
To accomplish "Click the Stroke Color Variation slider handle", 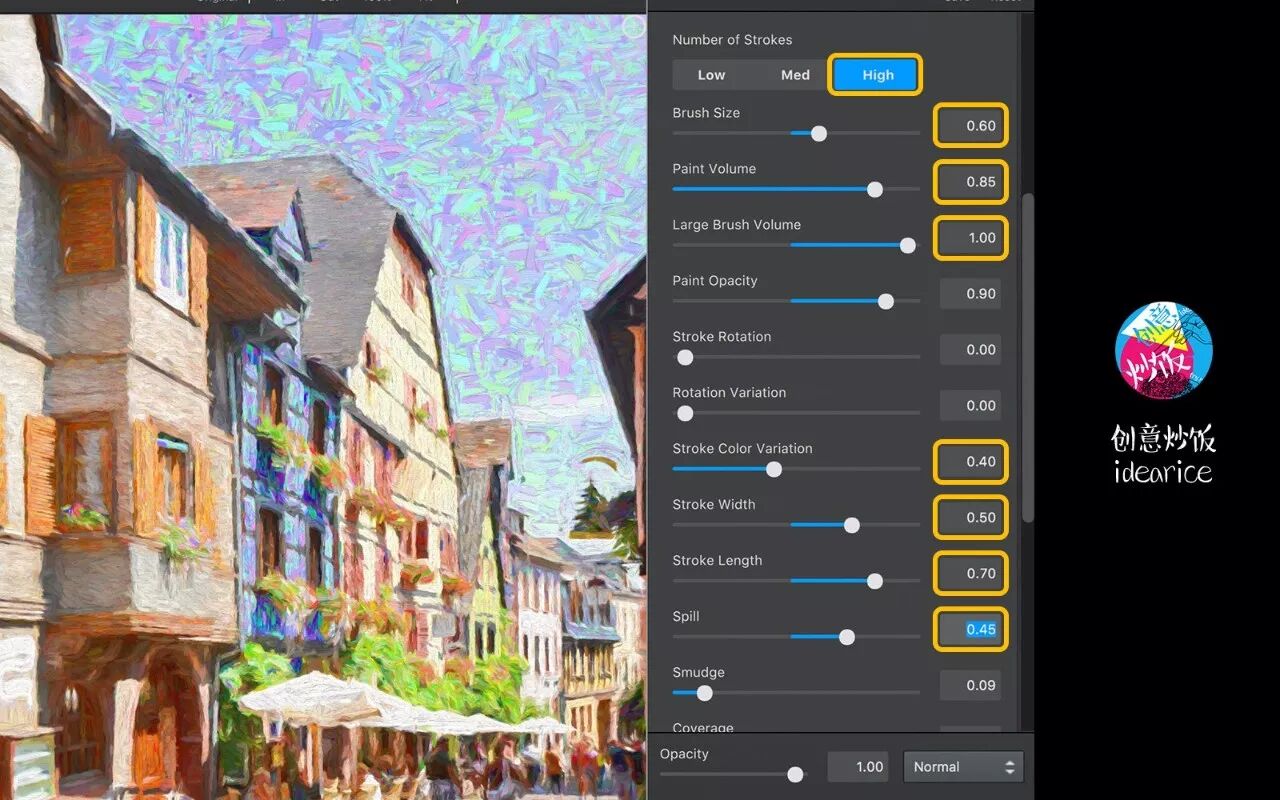I will coord(774,469).
